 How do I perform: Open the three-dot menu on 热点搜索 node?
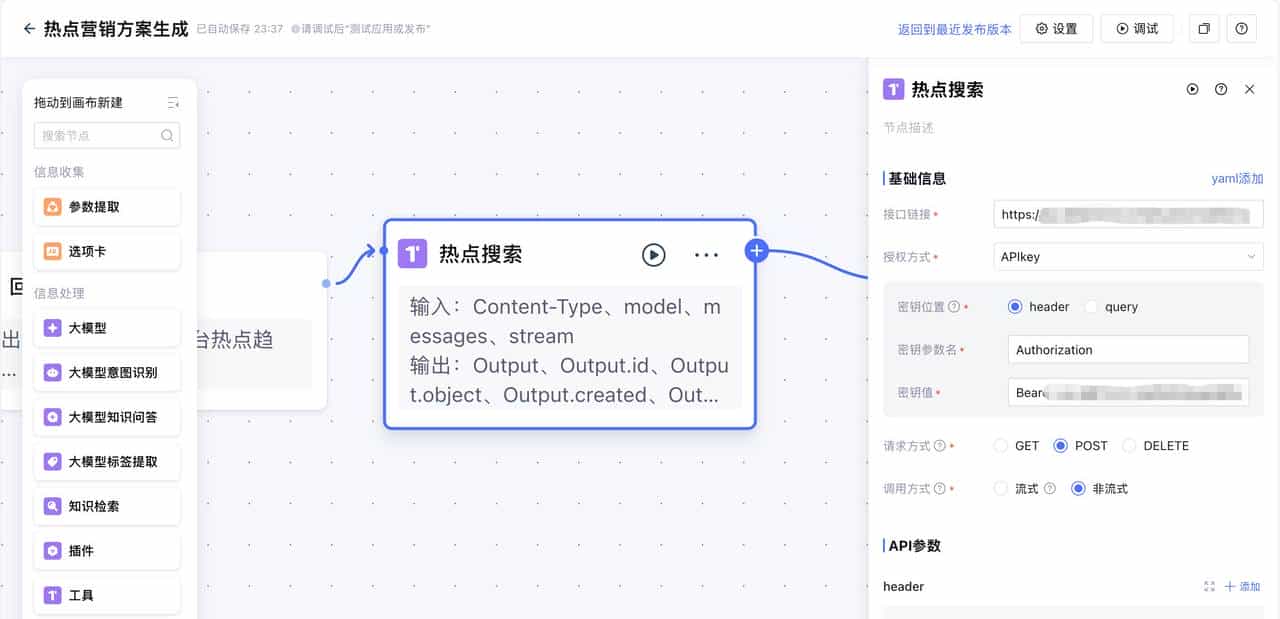click(706, 255)
